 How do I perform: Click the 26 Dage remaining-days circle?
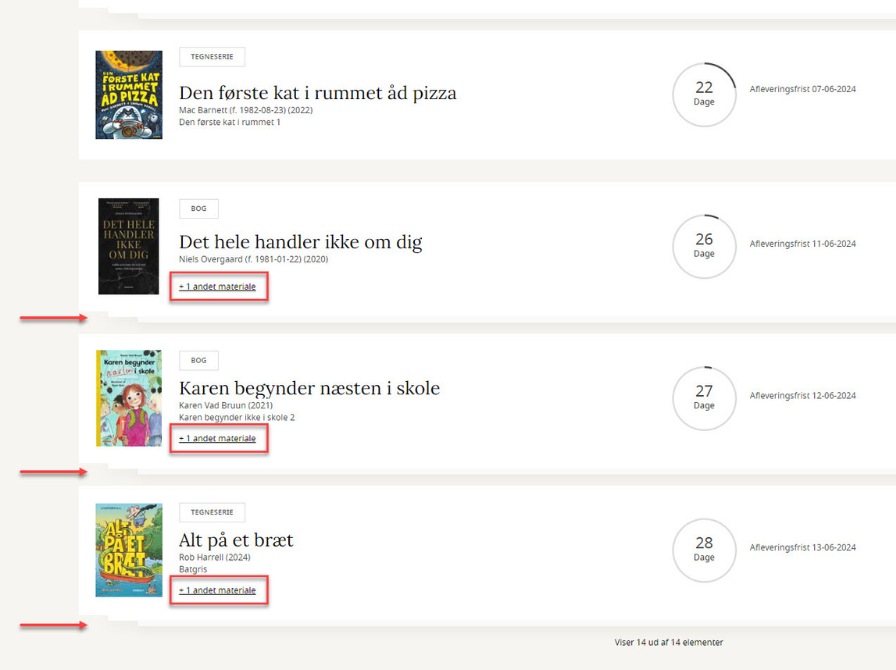pos(704,245)
